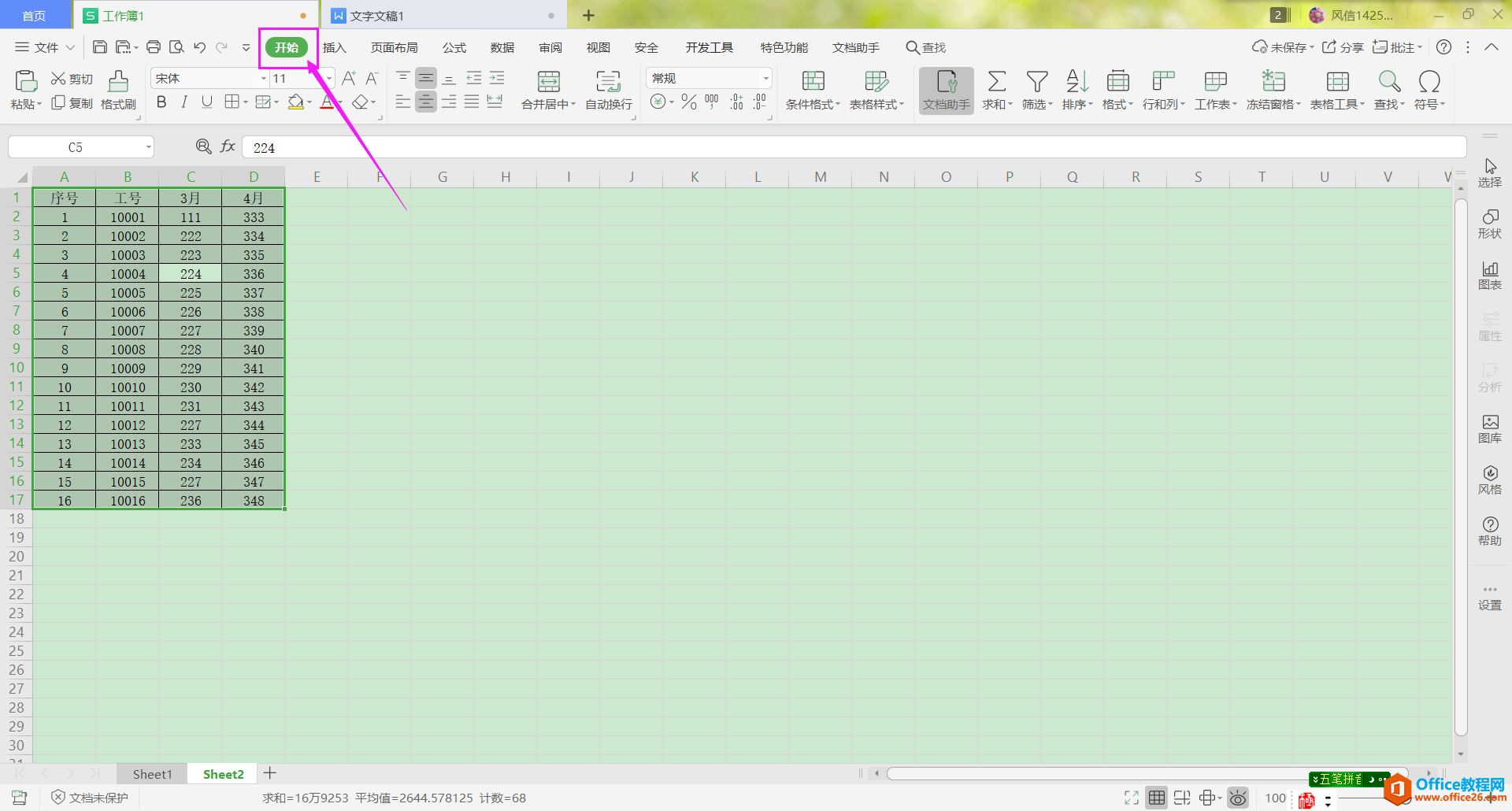Viewport: 1512px width, 811px height.
Task: Click the Share (分享) button
Action: pos(1343,47)
